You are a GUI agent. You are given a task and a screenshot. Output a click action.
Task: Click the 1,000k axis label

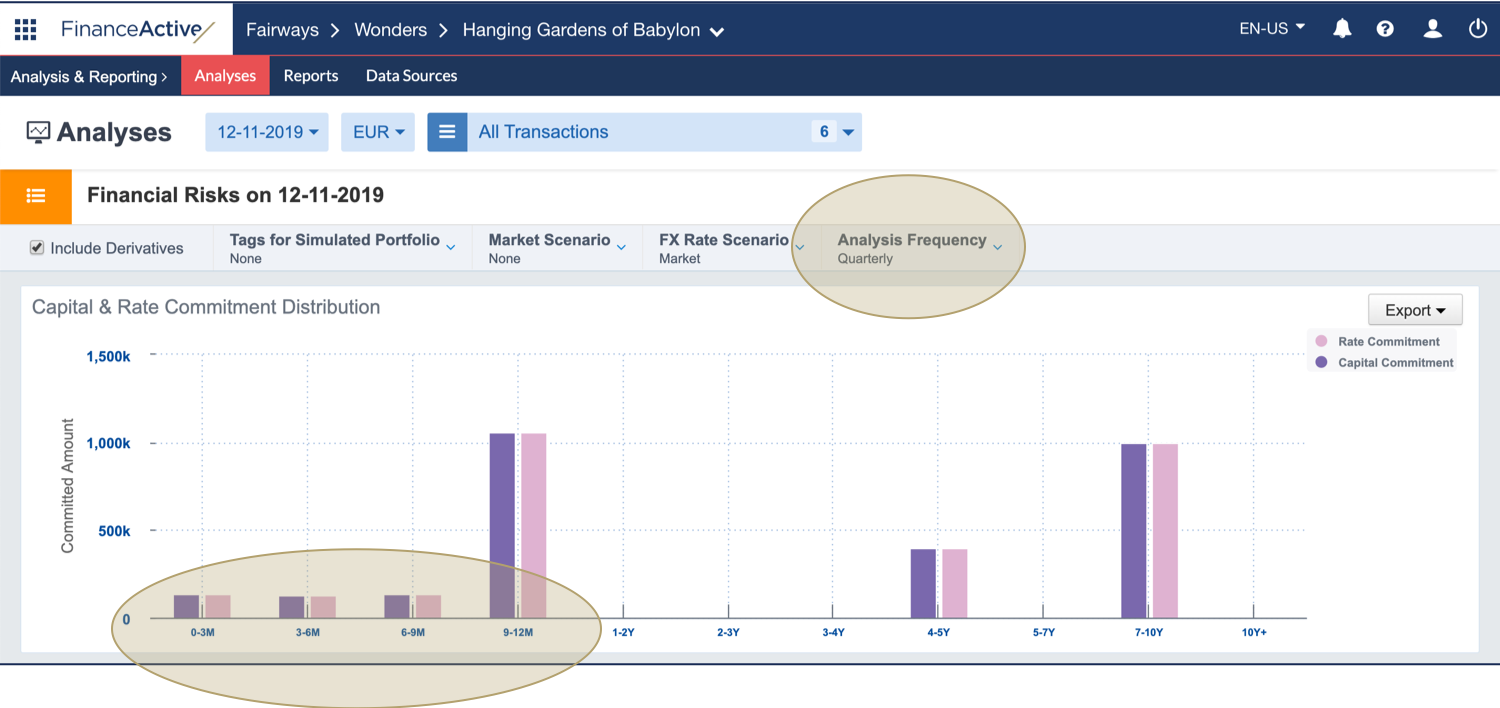tap(108, 443)
